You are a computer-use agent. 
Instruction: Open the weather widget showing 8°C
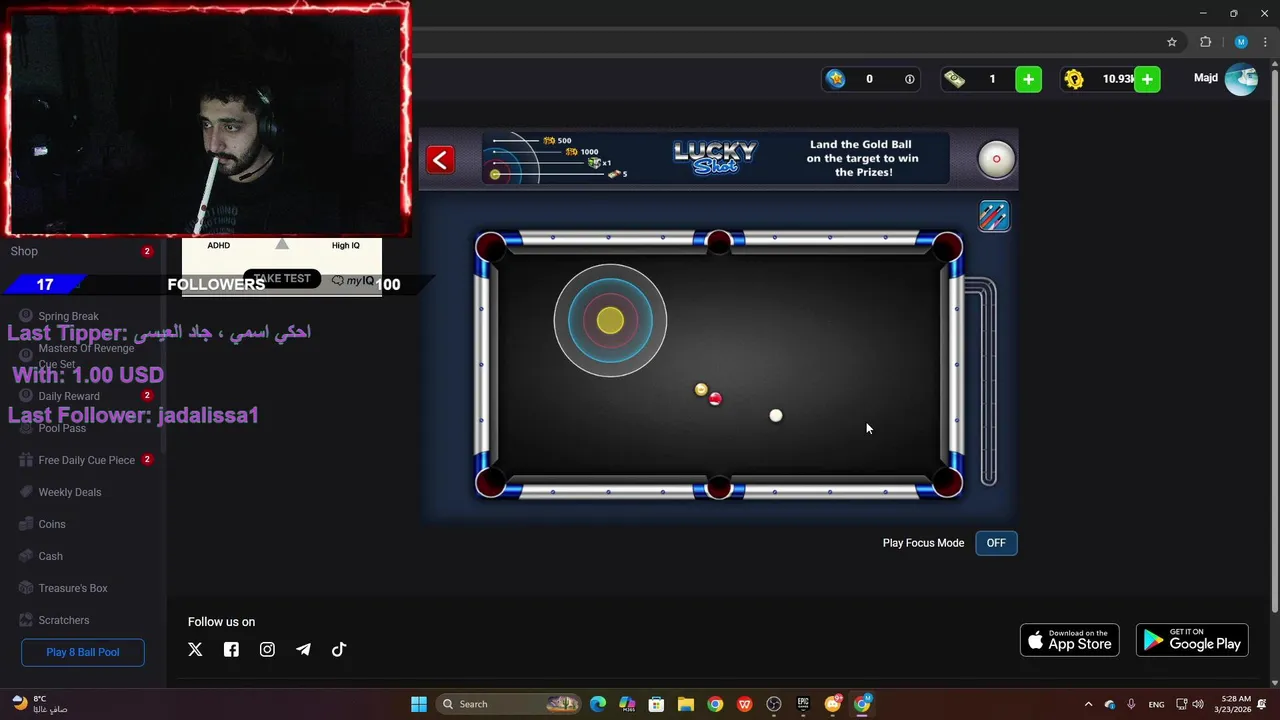pos(39,704)
